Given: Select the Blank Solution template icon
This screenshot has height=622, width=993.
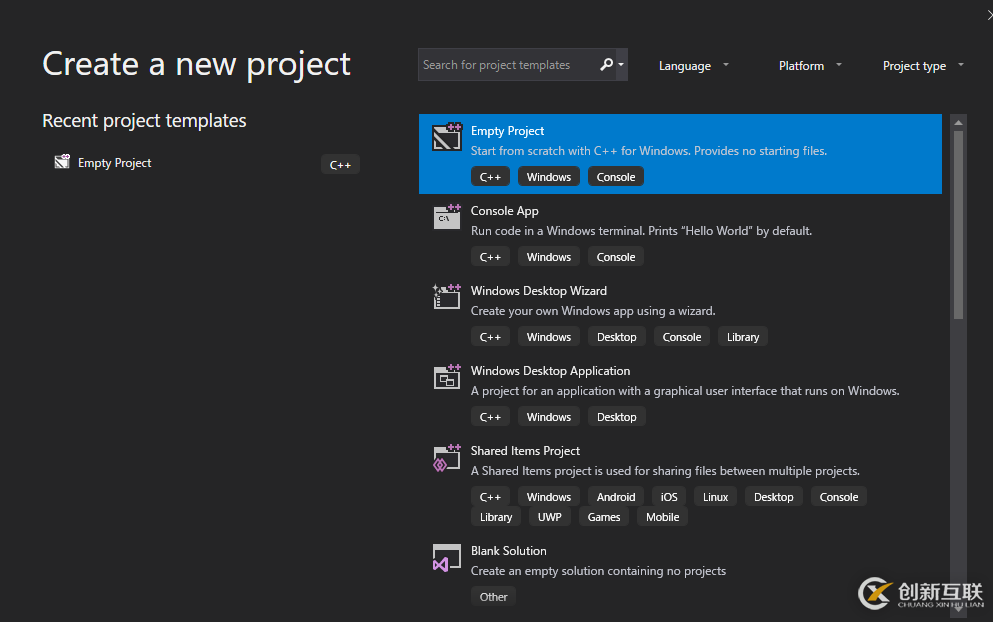Looking at the screenshot, I should click(x=446, y=557).
